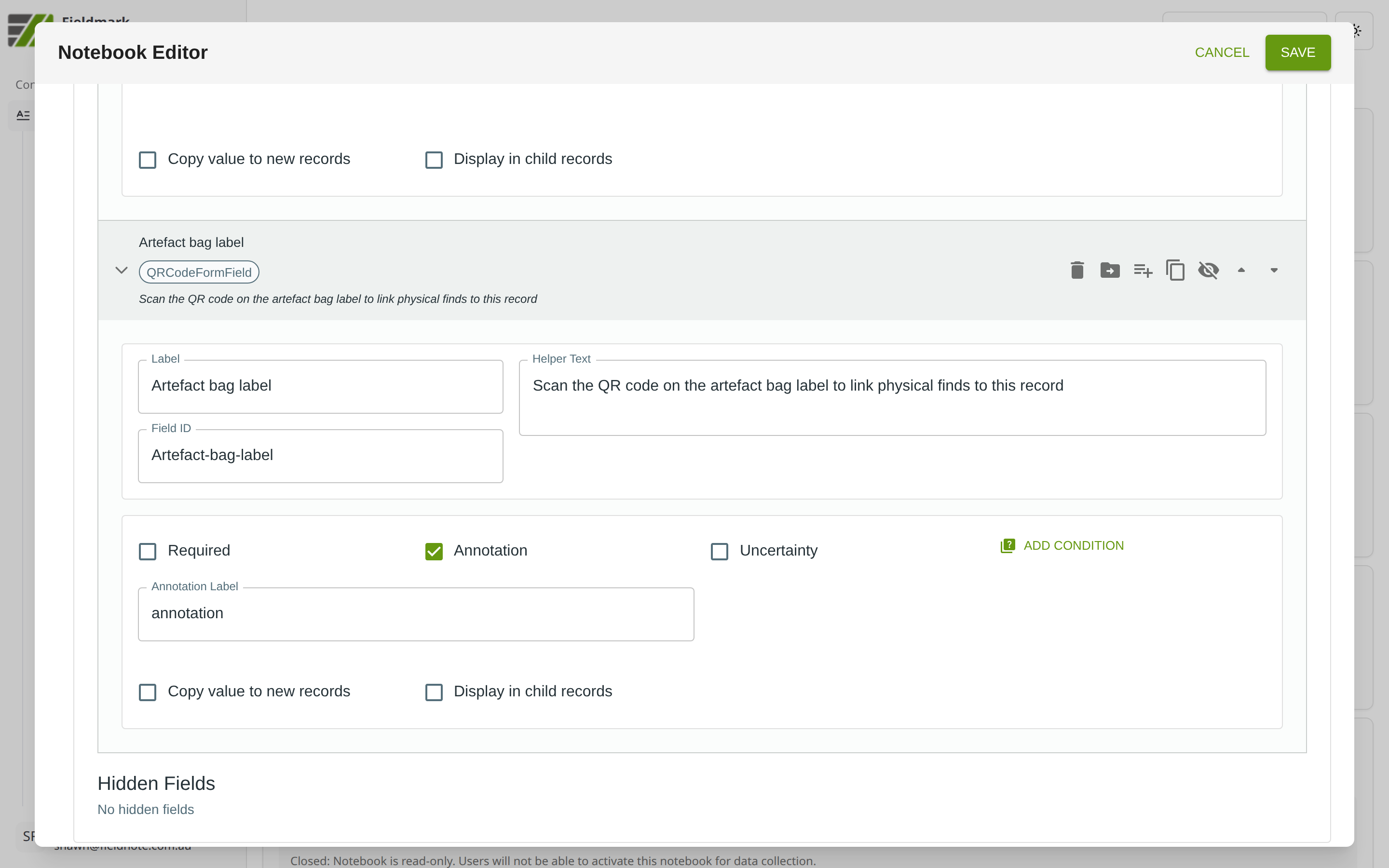This screenshot has height=868, width=1389.
Task: Move field down with arrow
Action: (x=1274, y=270)
